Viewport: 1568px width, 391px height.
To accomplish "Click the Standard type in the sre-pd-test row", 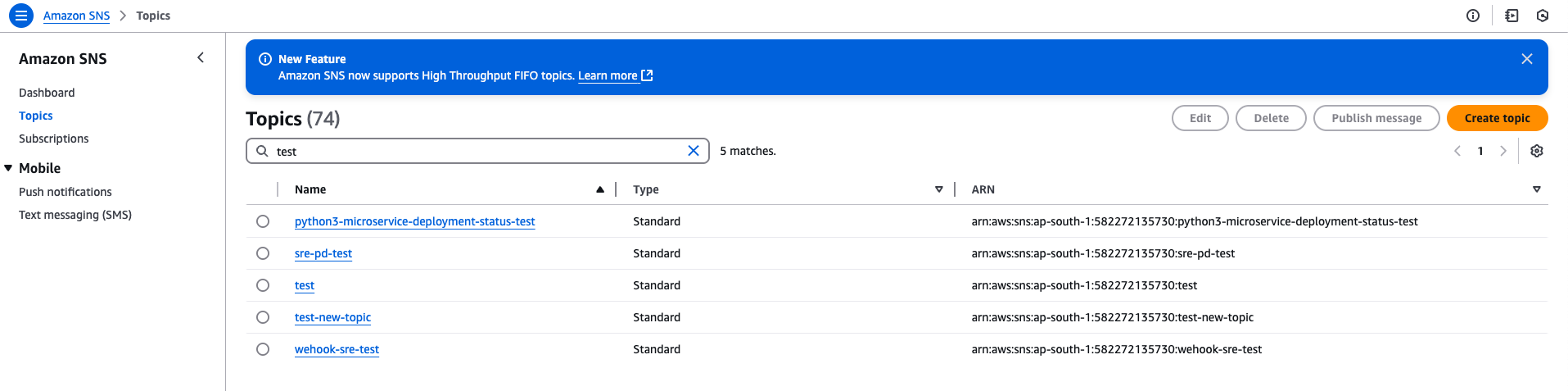I will coord(657,253).
